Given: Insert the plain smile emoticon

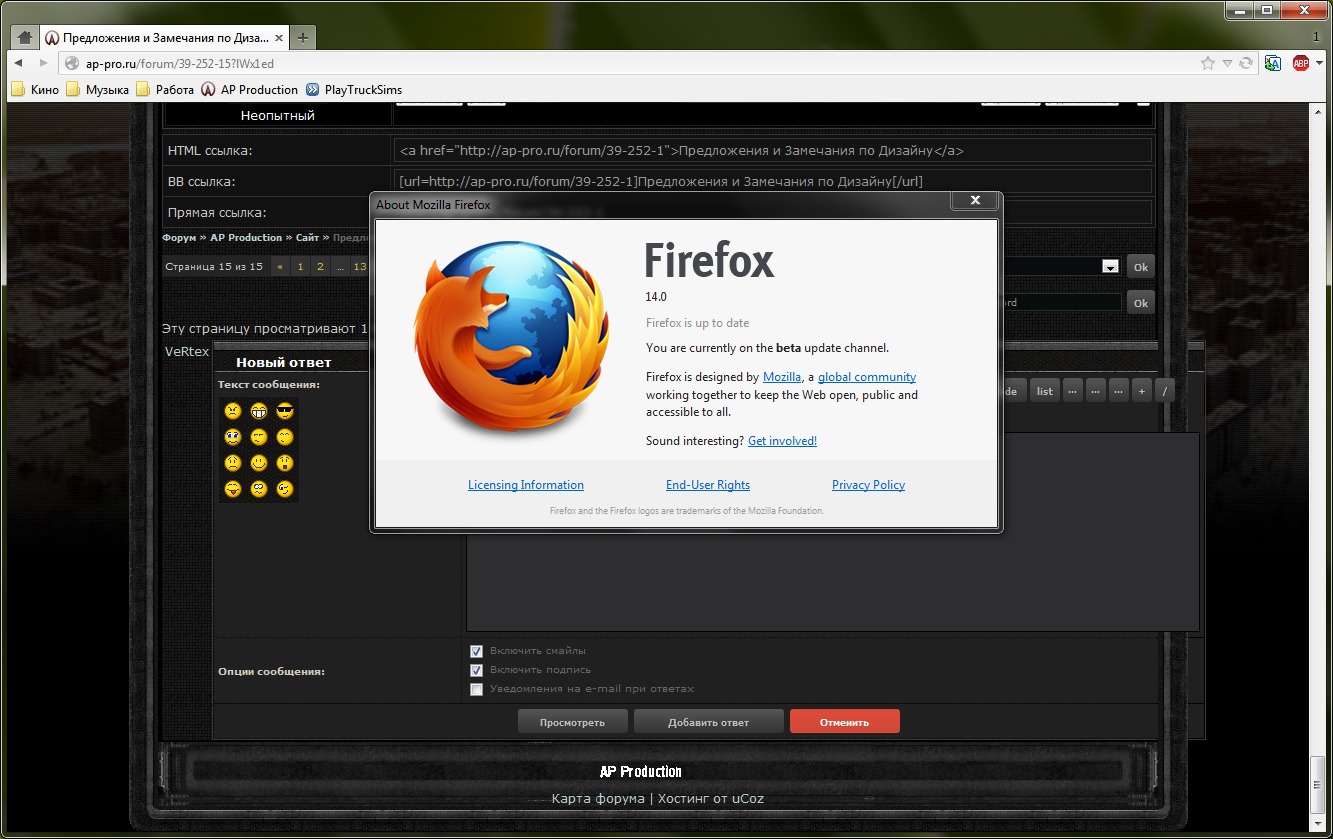Looking at the screenshot, I should pyautogui.click(x=259, y=463).
